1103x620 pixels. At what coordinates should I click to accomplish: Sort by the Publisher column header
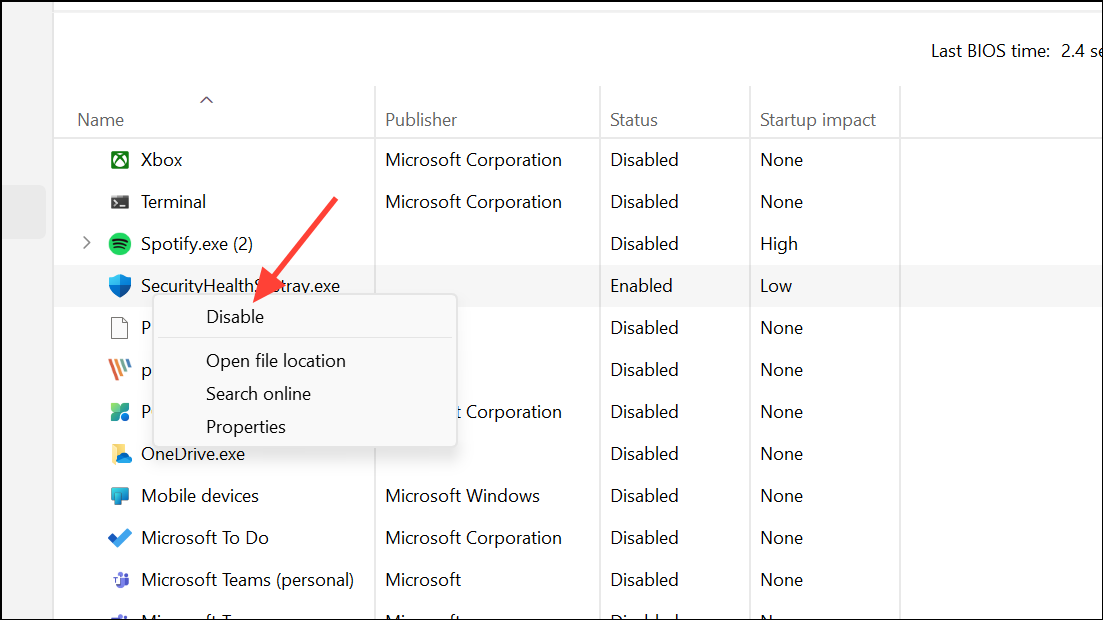coord(421,120)
